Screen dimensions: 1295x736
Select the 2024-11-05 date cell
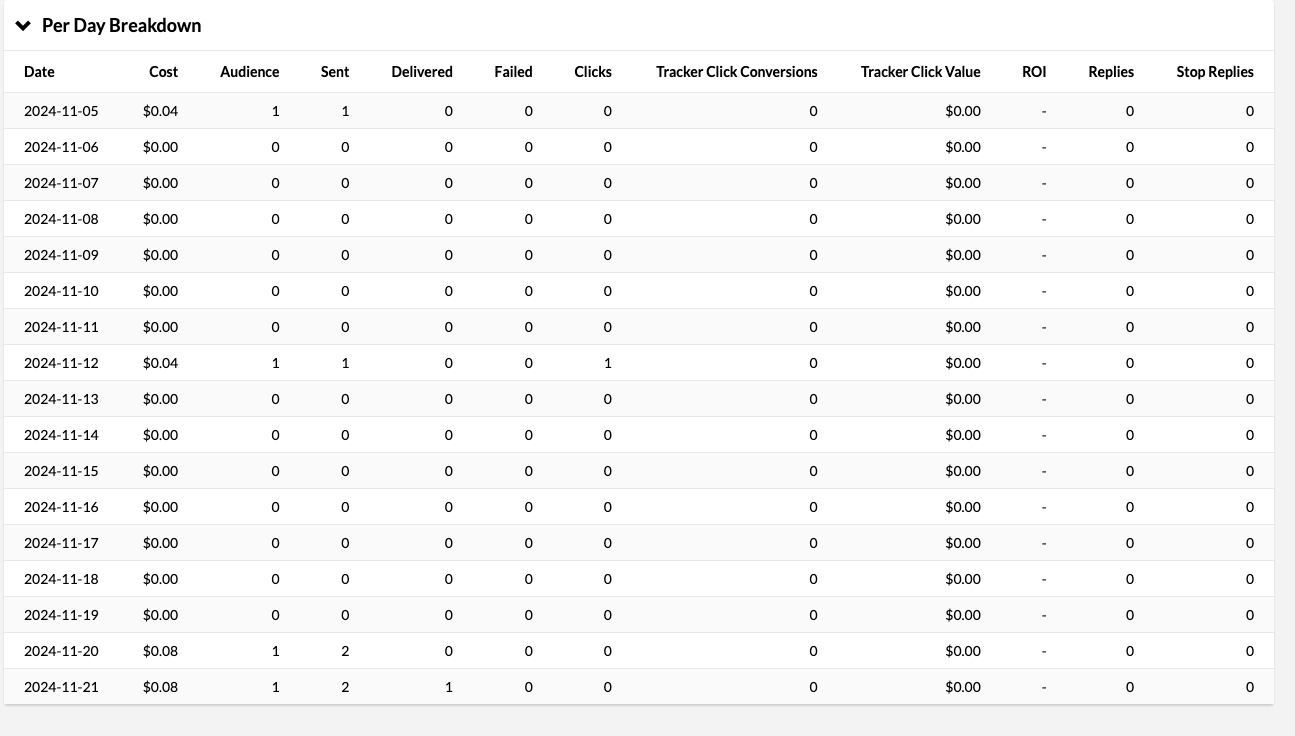click(61, 111)
